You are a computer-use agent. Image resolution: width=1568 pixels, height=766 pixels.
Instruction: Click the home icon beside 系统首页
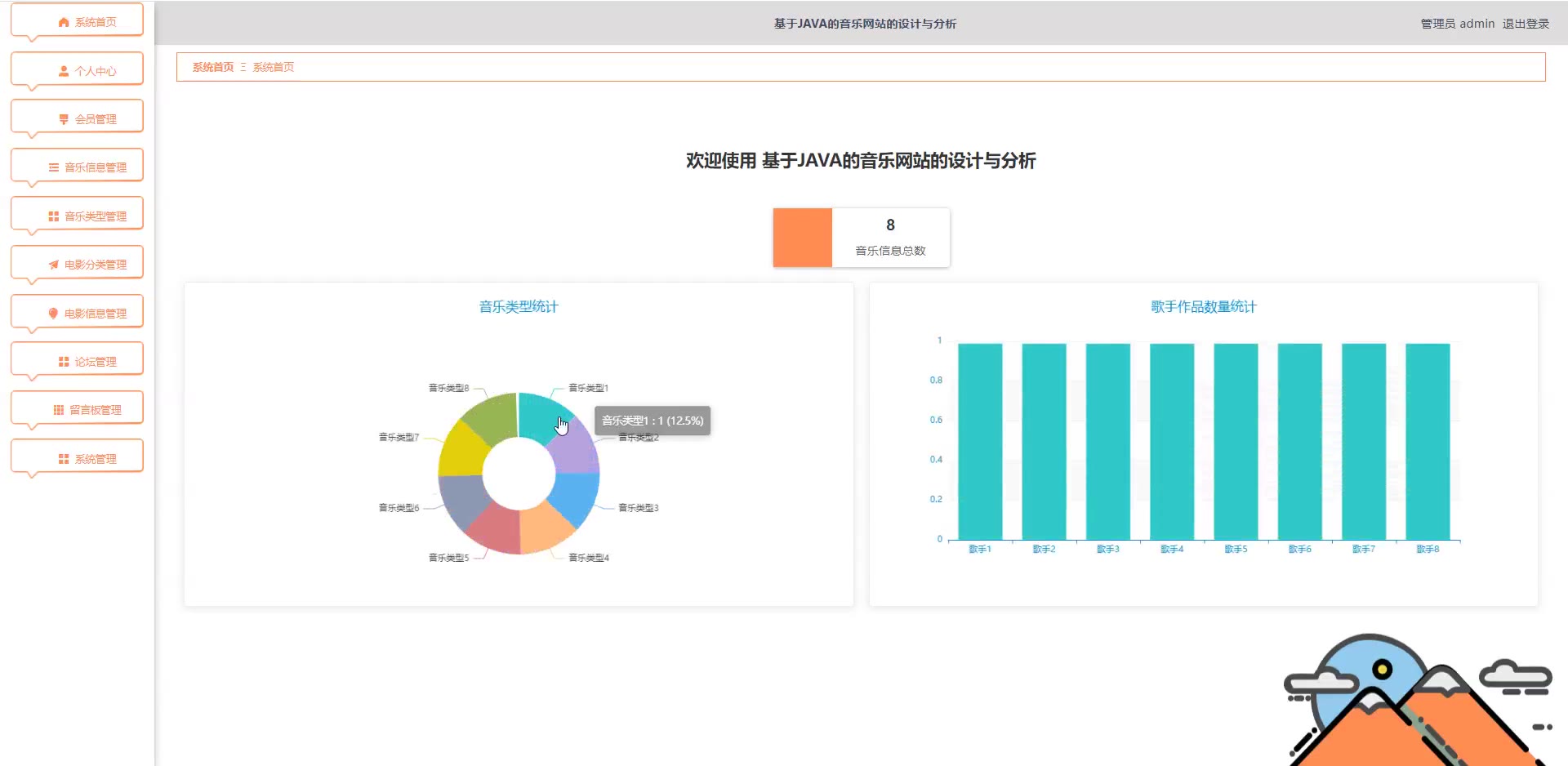[x=64, y=23]
